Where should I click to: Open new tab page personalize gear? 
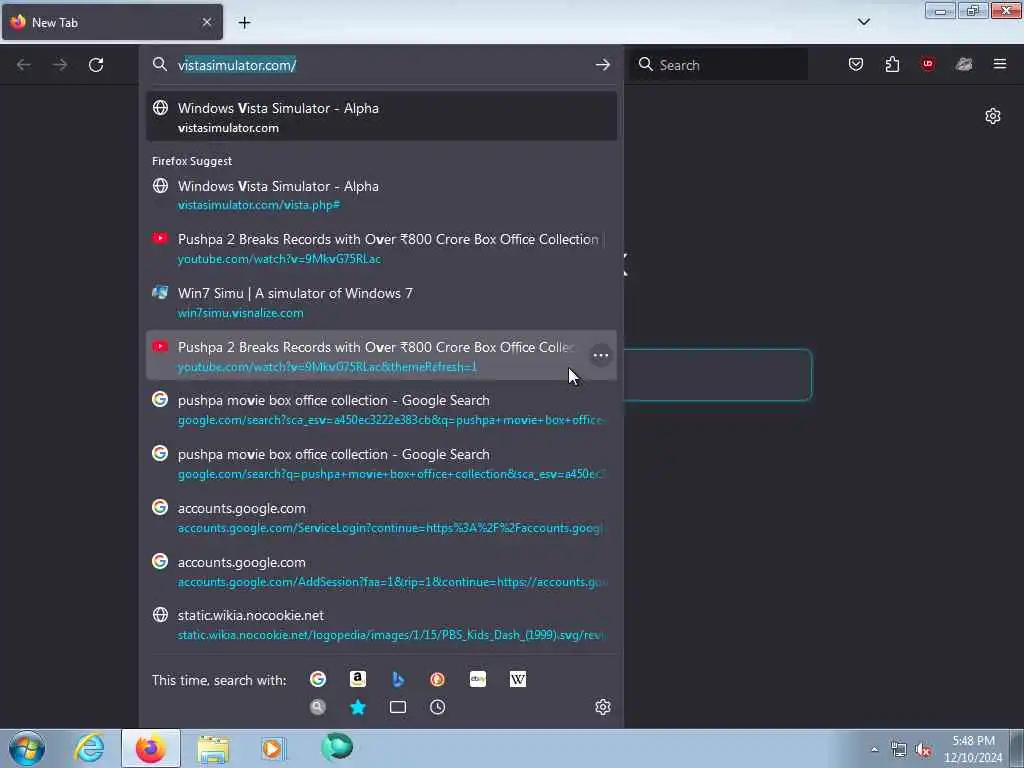(x=993, y=116)
